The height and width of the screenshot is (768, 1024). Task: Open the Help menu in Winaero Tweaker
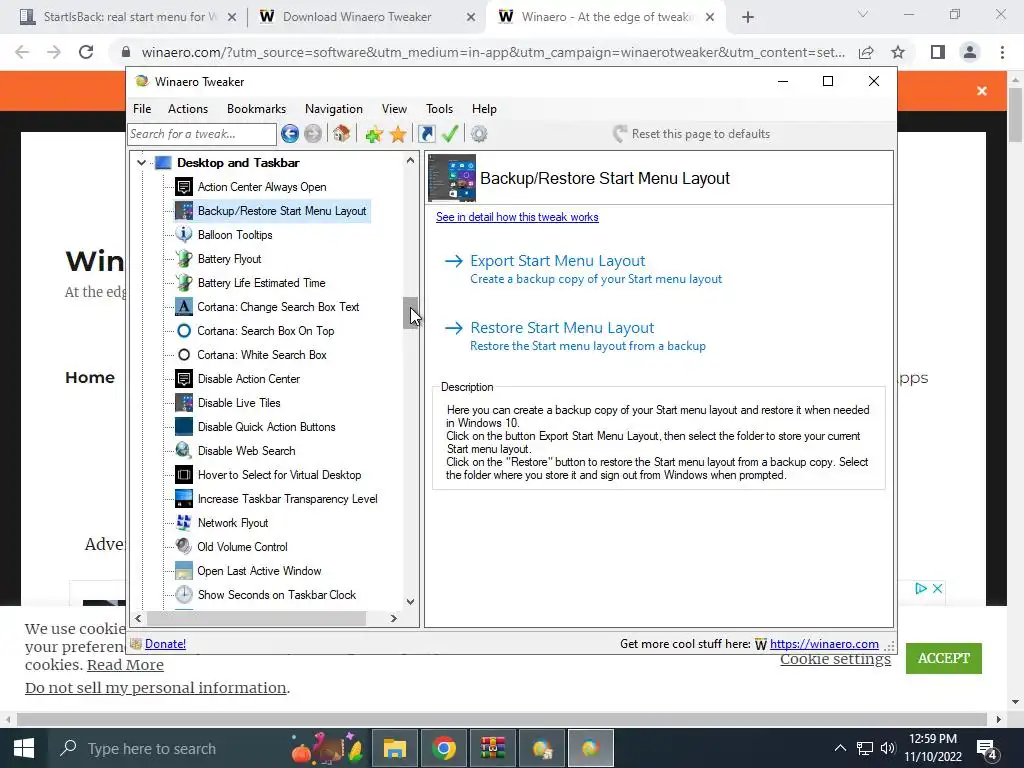click(x=485, y=109)
